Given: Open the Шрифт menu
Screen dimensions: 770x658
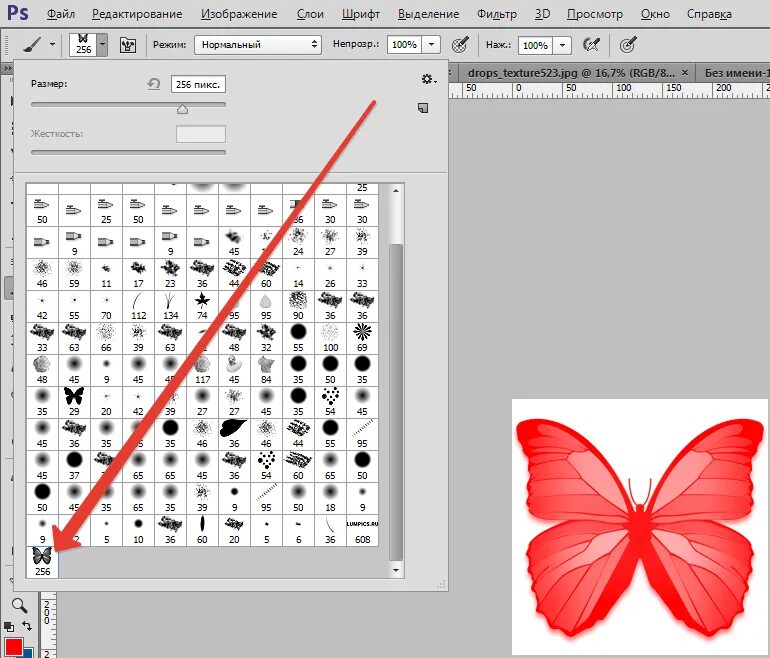Looking at the screenshot, I should (360, 14).
